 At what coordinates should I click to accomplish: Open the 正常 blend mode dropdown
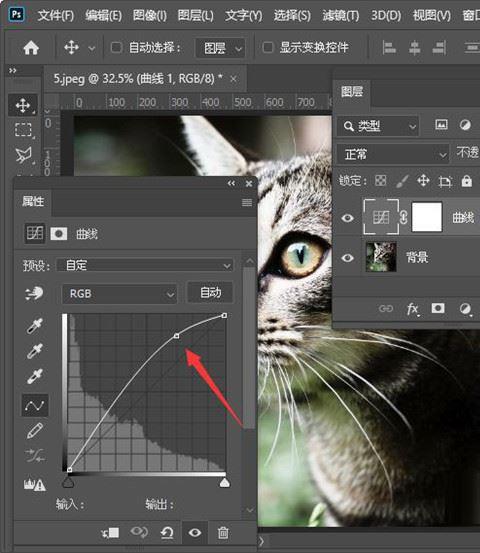(x=393, y=154)
